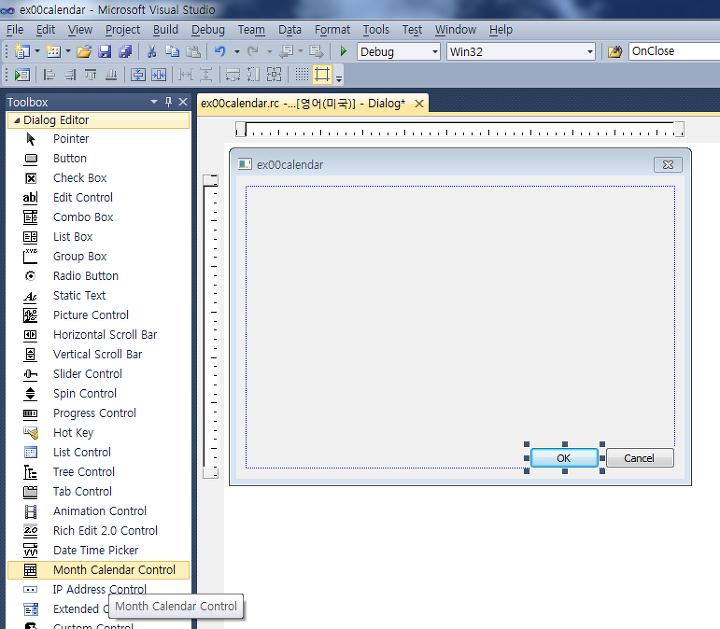Click the Save All icon
This screenshot has width=720, height=629.
[x=125, y=51]
